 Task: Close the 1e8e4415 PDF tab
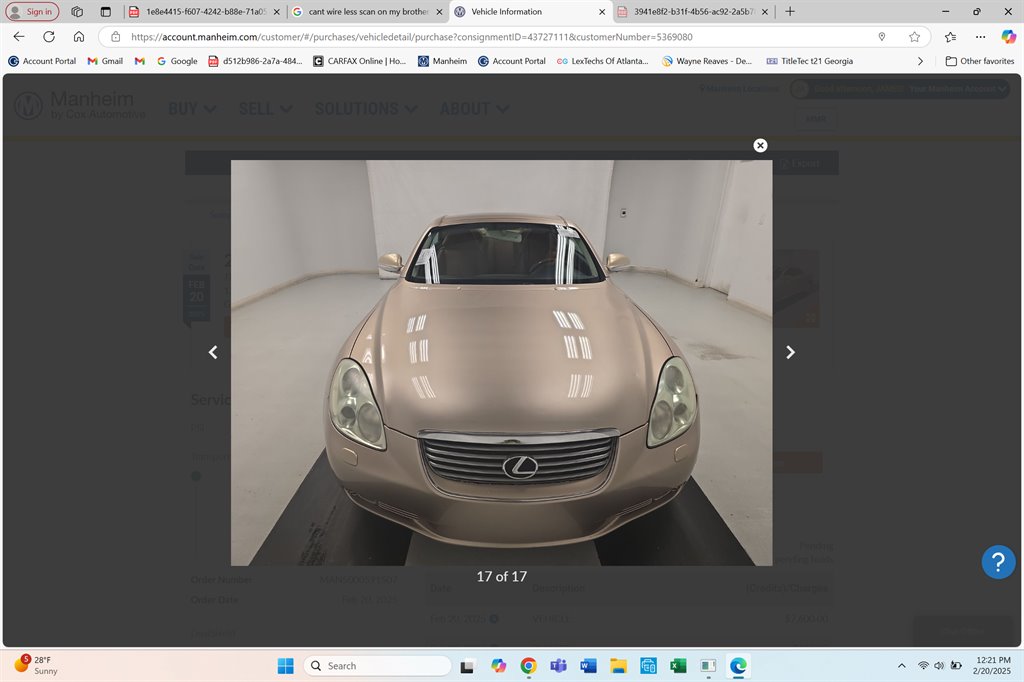tap(276, 12)
